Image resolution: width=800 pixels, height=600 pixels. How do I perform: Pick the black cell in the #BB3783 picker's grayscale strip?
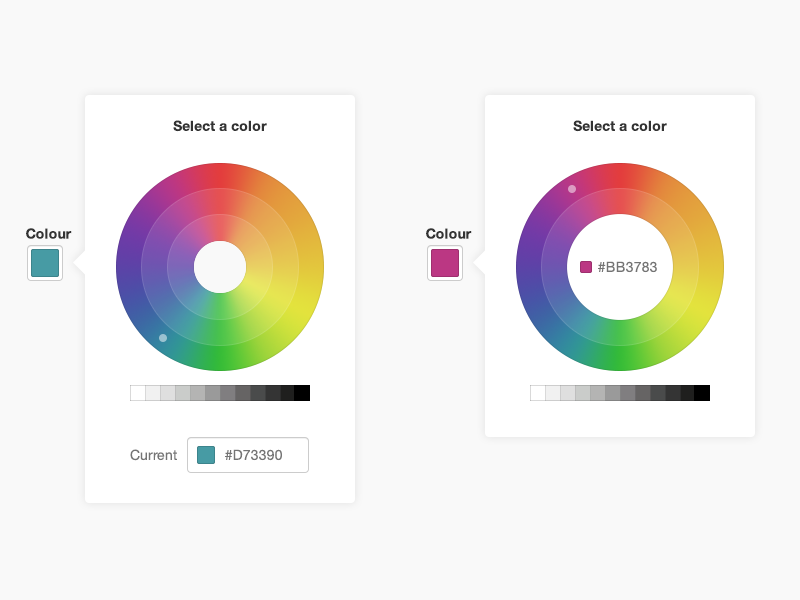tap(702, 393)
